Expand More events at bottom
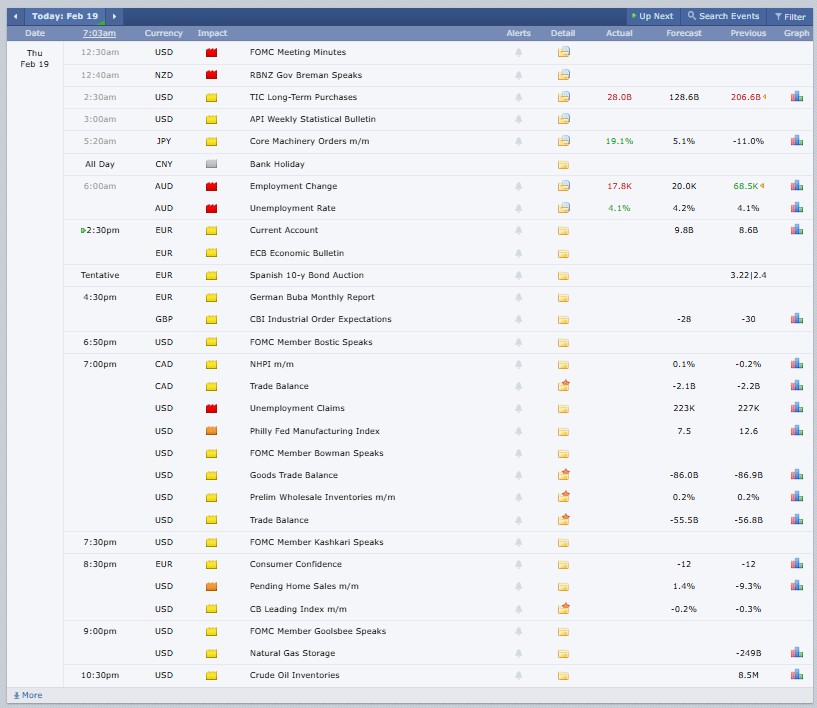817x708 pixels. (x=27, y=695)
